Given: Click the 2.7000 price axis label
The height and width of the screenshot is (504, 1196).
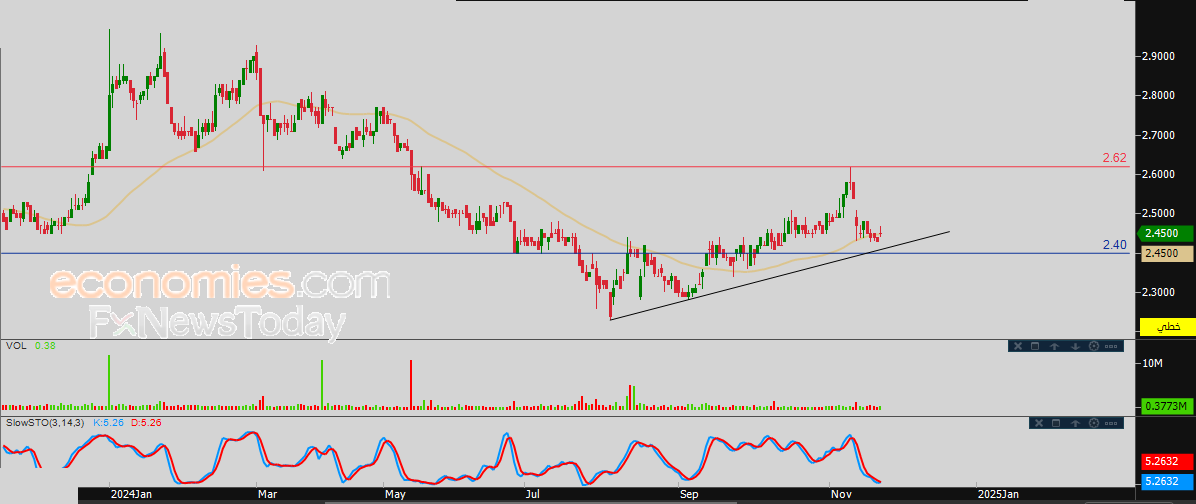Looking at the screenshot, I should (1158, 136).
